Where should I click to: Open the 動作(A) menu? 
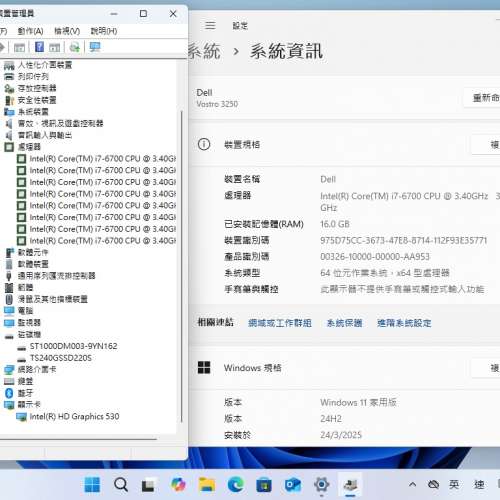pyautogui.click(x=30, y=31)
